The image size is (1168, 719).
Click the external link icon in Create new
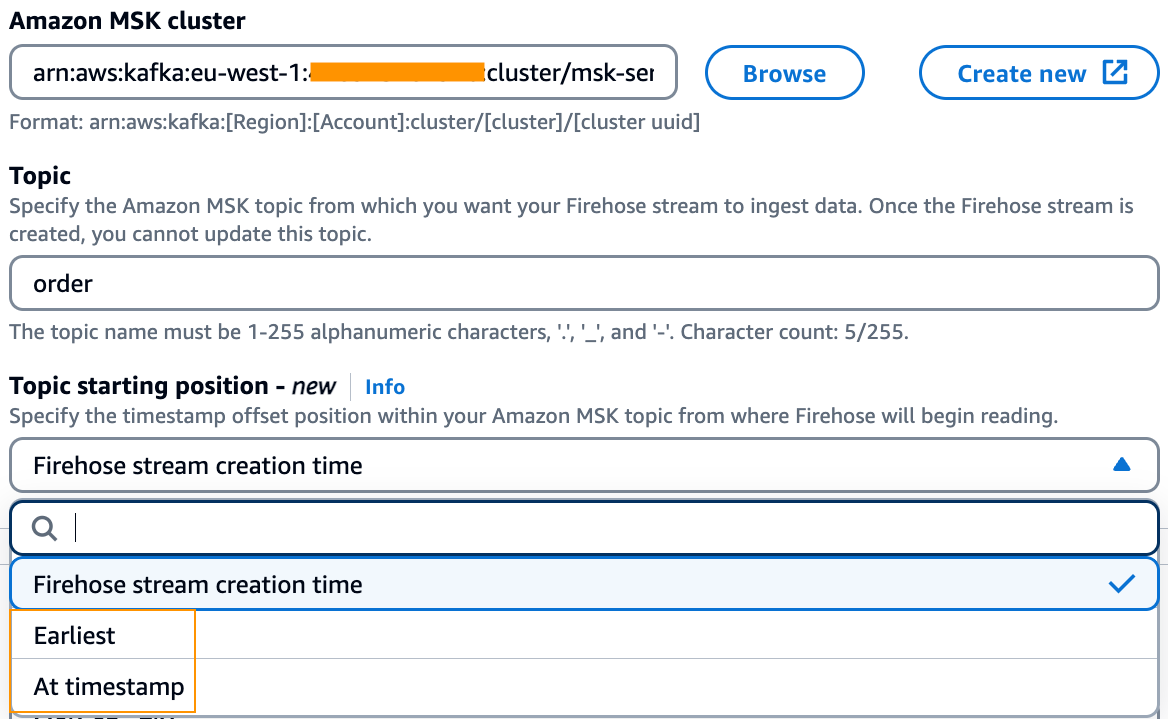pos(1115,72)
